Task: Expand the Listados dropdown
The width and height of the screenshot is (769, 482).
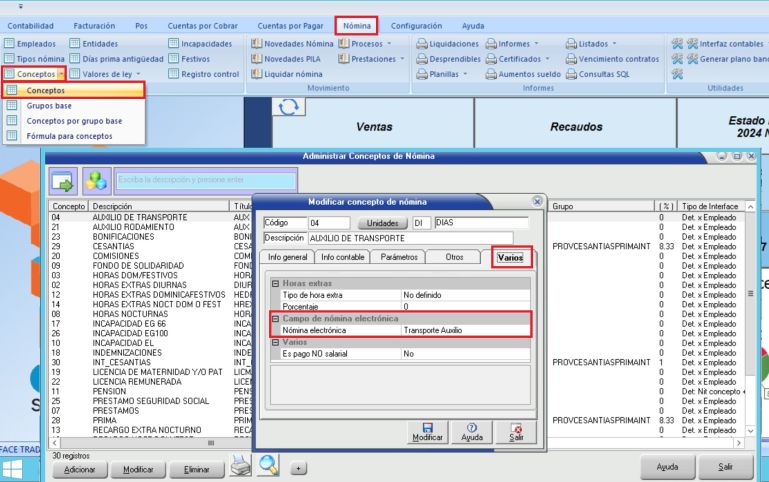Action: 614,44
